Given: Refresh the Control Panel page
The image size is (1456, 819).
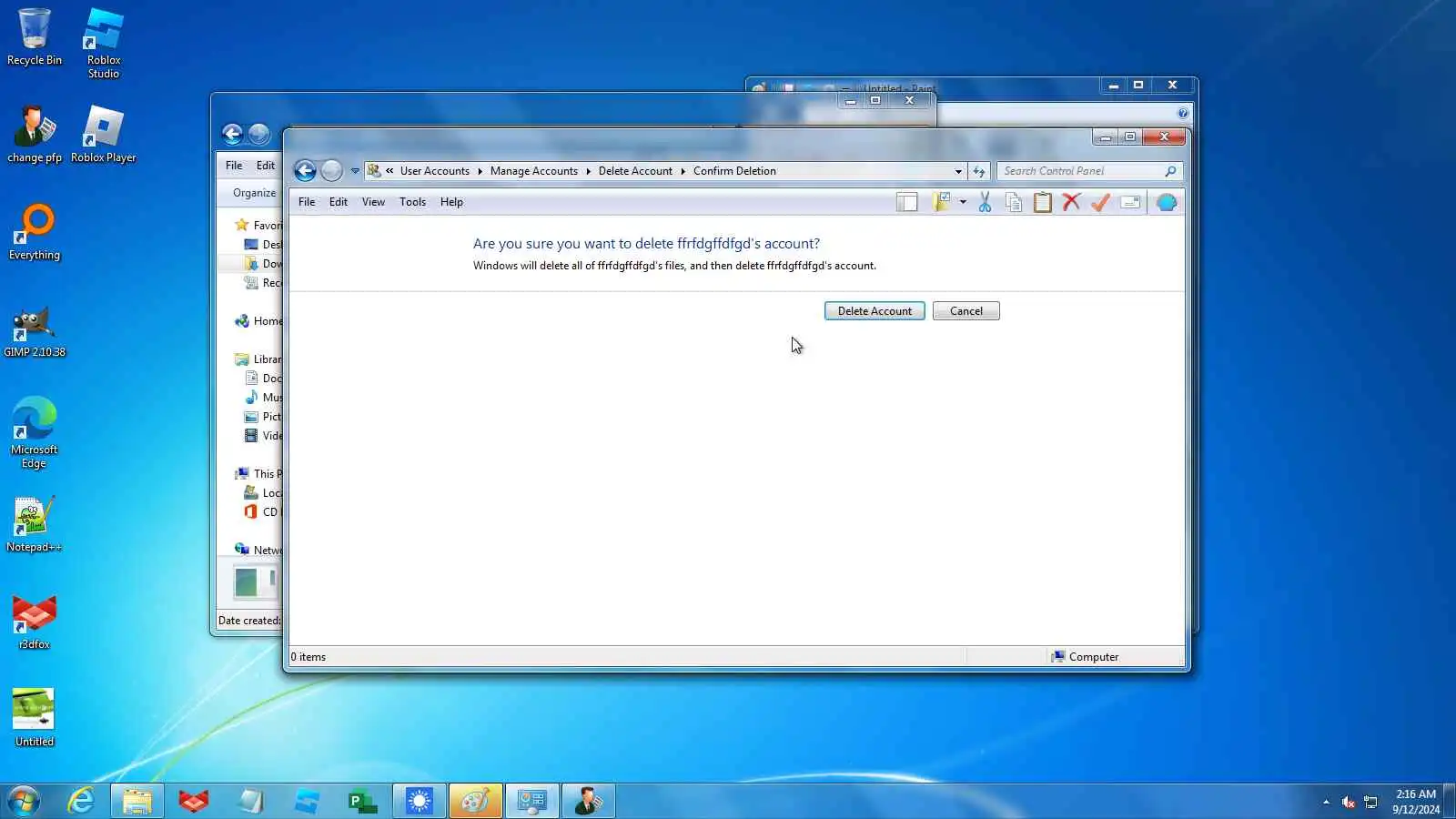Looking at the screenshot, I should pyautogui.click(x=979, y=171).
